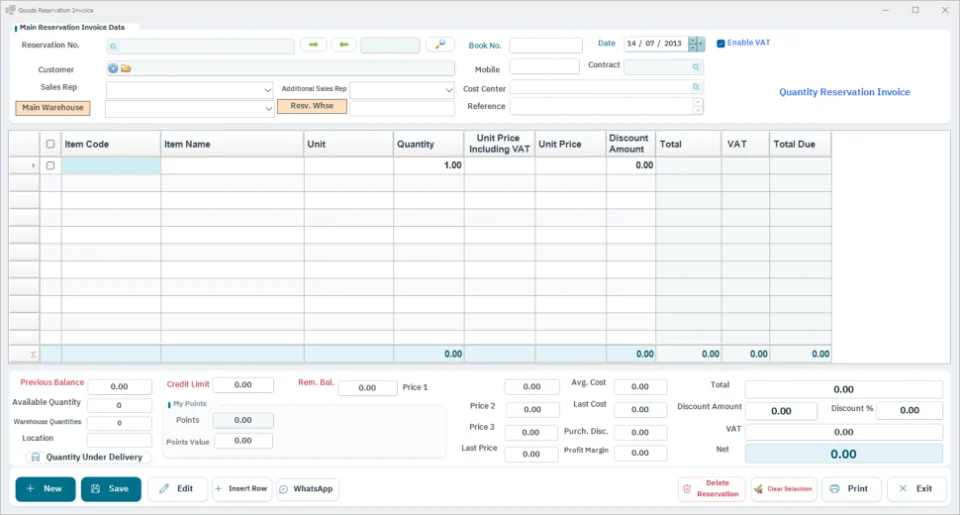The width and height of the screenshot is (960, 515).
Task: Click the Contract search magnifier icon
Action: pos(696,67)
